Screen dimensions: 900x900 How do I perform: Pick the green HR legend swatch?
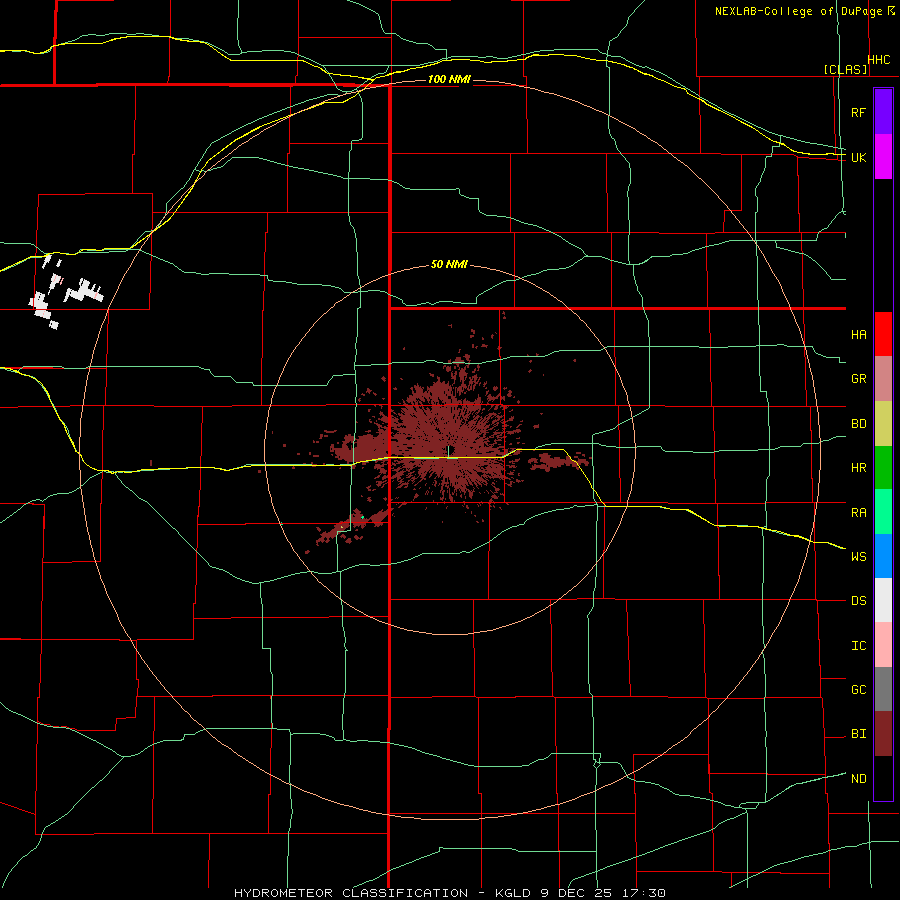[883, 467]
